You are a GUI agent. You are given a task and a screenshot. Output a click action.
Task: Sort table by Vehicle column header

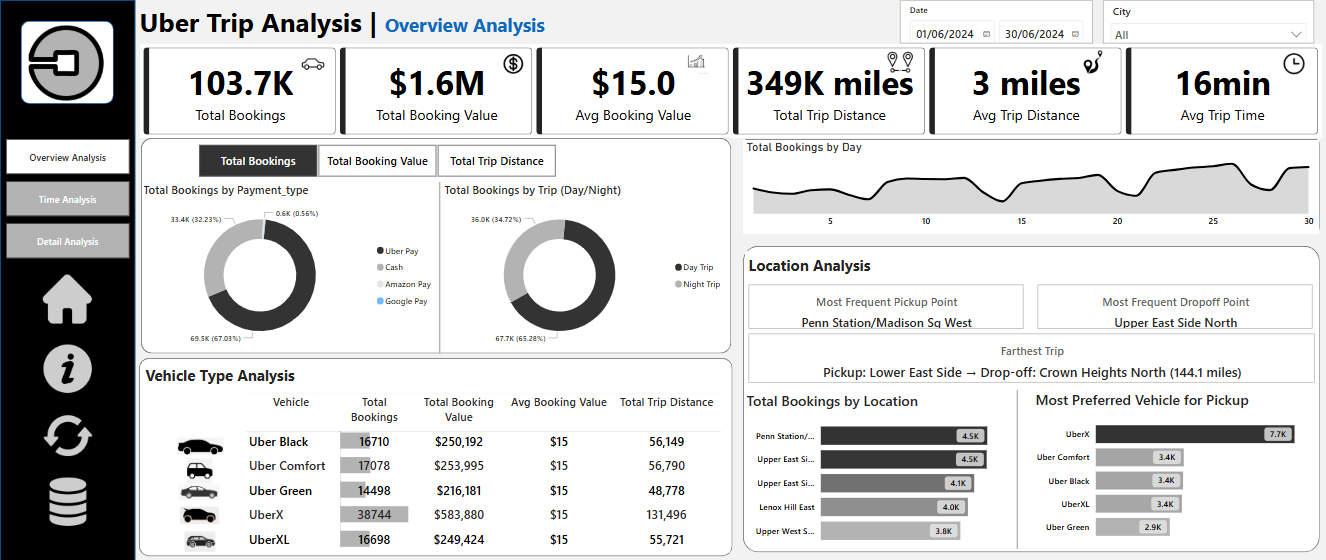click(x=291, y=402)
